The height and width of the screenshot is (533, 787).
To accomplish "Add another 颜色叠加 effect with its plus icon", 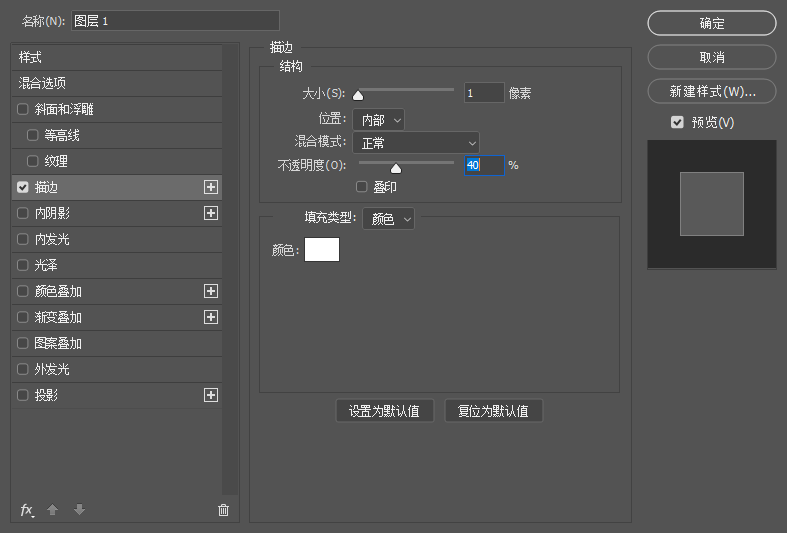I will (211, 291).
